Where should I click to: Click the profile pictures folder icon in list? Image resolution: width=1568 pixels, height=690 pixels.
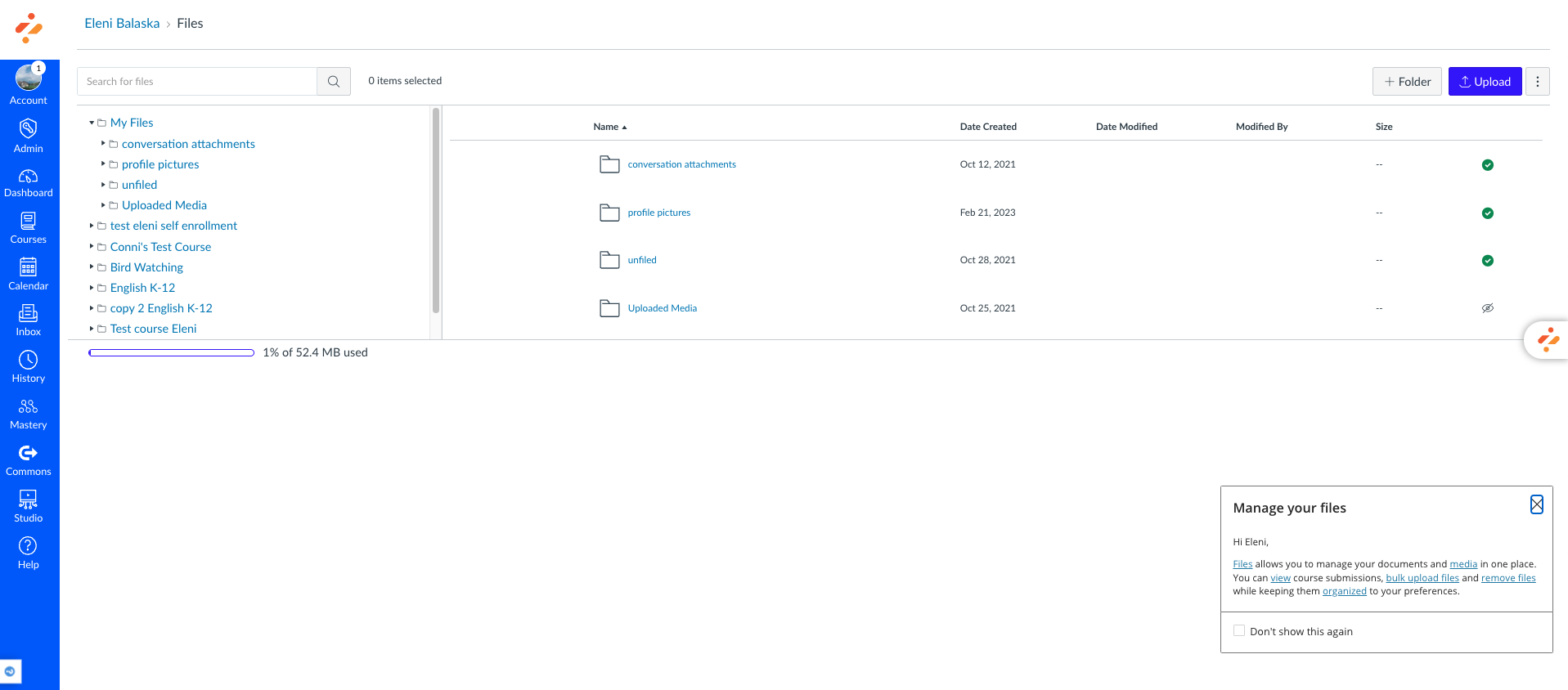click(609, 213)
